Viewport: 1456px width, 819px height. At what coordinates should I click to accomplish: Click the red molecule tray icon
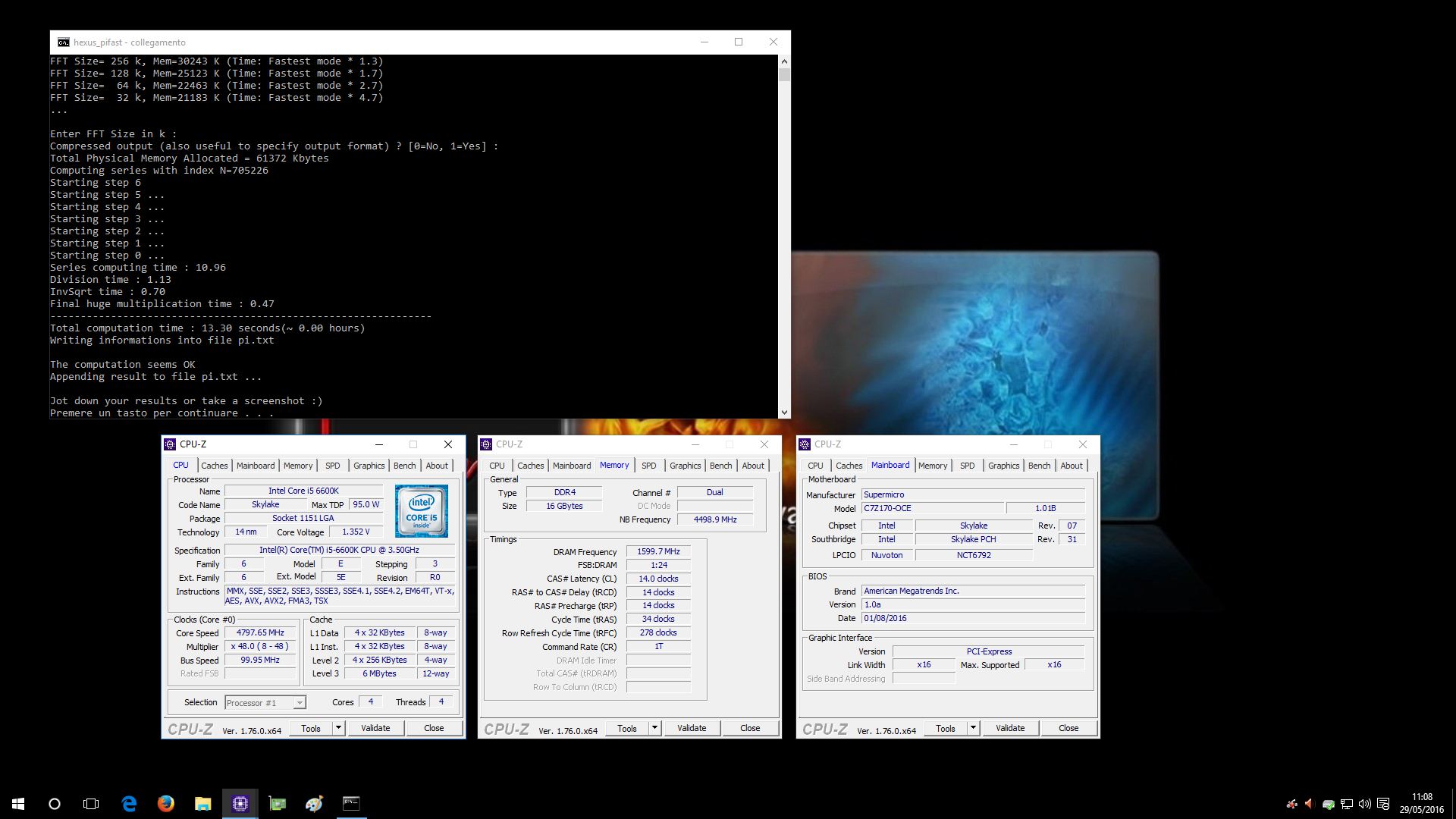pyautogui.click(x=1291, y=804)
